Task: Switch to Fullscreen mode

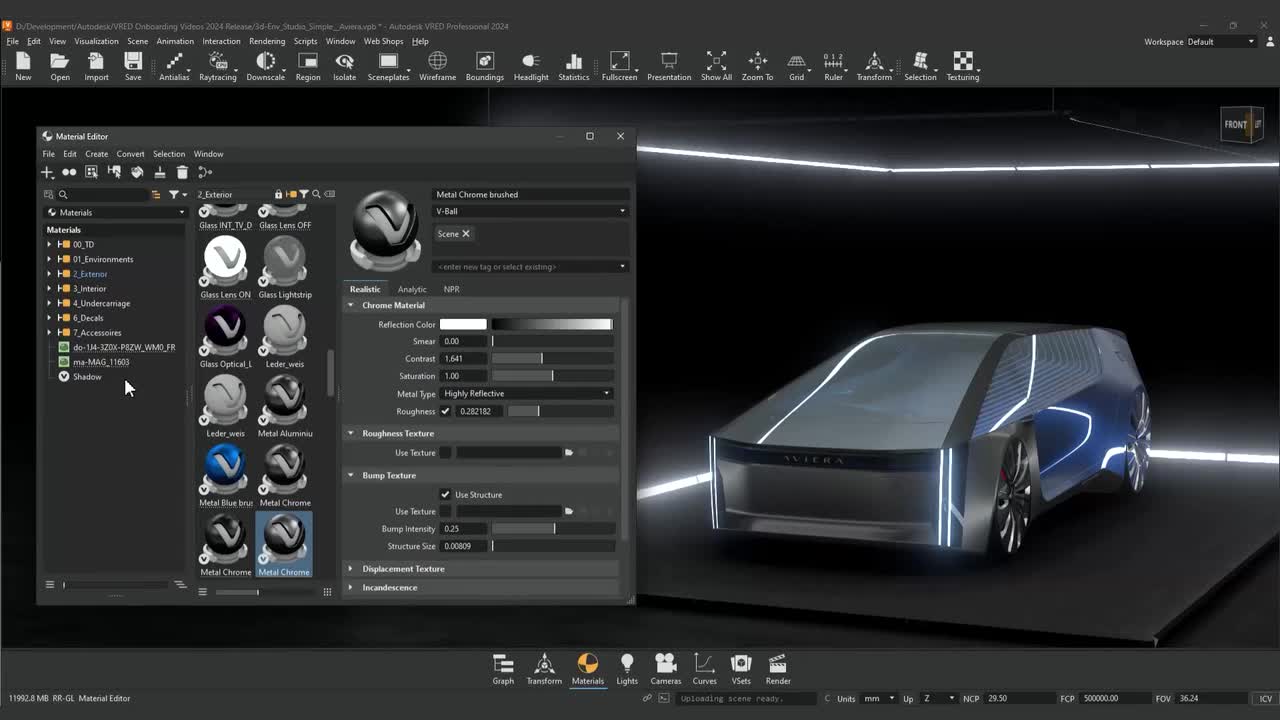Action: [619, 66]
